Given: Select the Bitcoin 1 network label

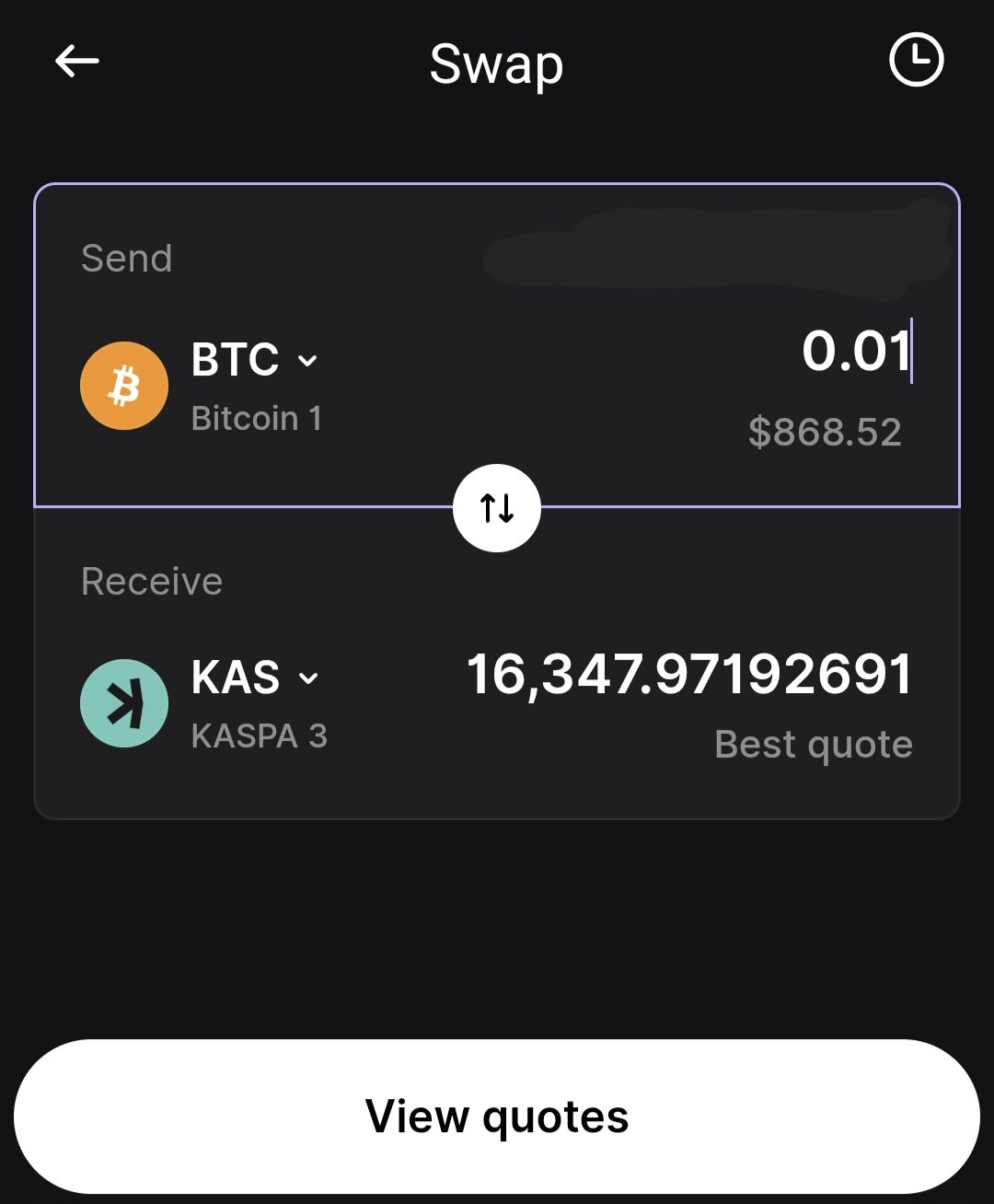Looking at the screenshot, I should point(256,419).
